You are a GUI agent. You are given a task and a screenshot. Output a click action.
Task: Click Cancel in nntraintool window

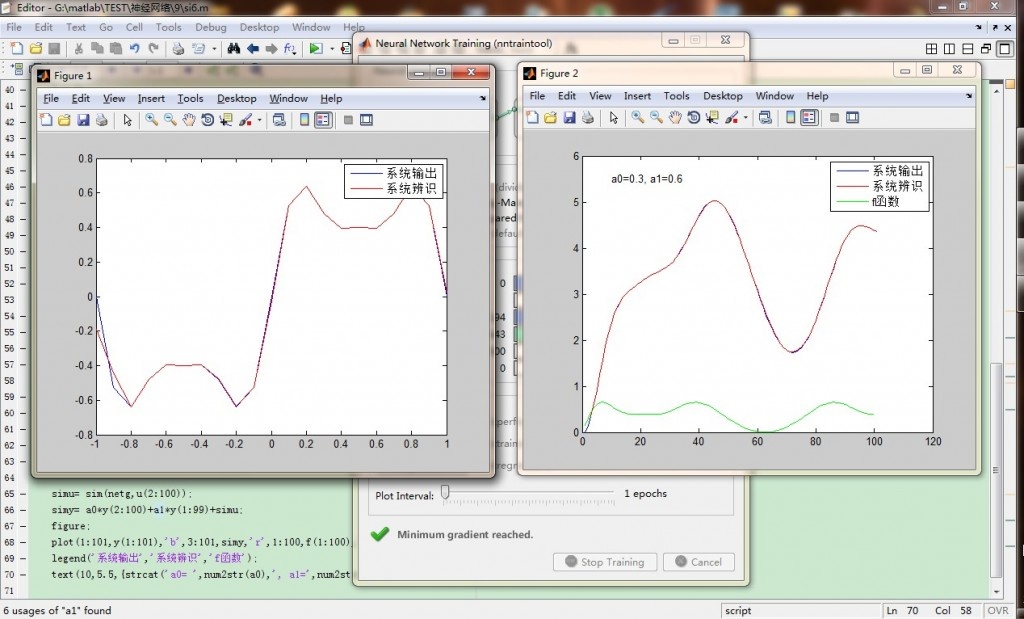pos(698,562)
